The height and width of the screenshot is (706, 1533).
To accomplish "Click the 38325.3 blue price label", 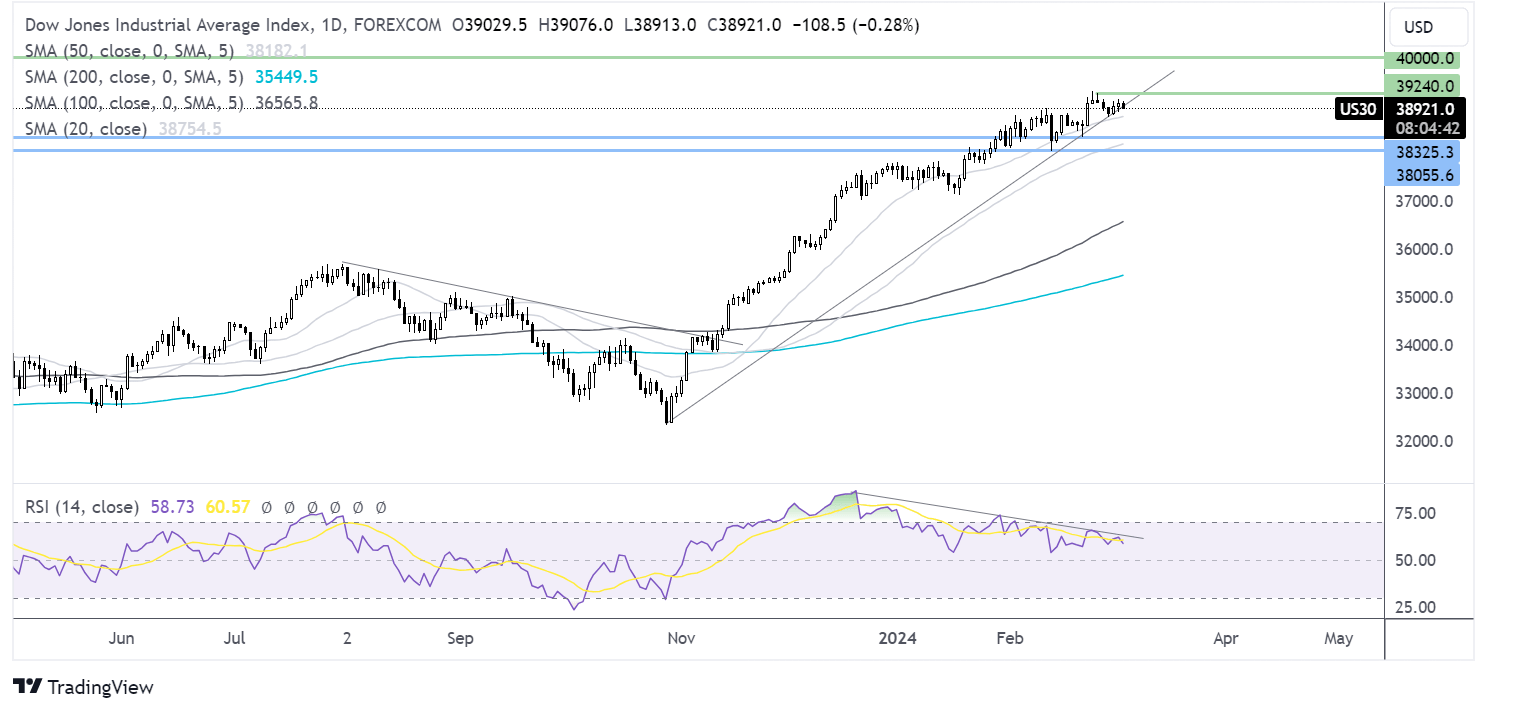I will [1422, 152].
